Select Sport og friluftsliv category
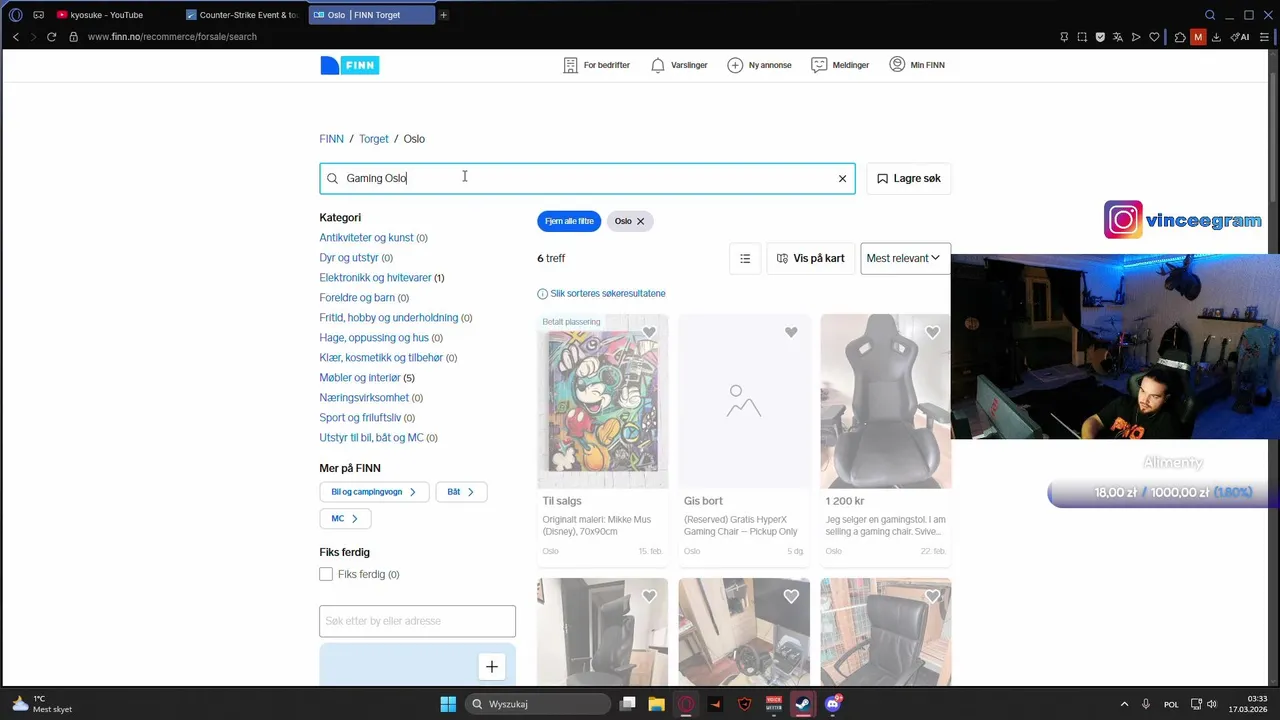This screenshot has width=1280, height=720. click(360, 418)
